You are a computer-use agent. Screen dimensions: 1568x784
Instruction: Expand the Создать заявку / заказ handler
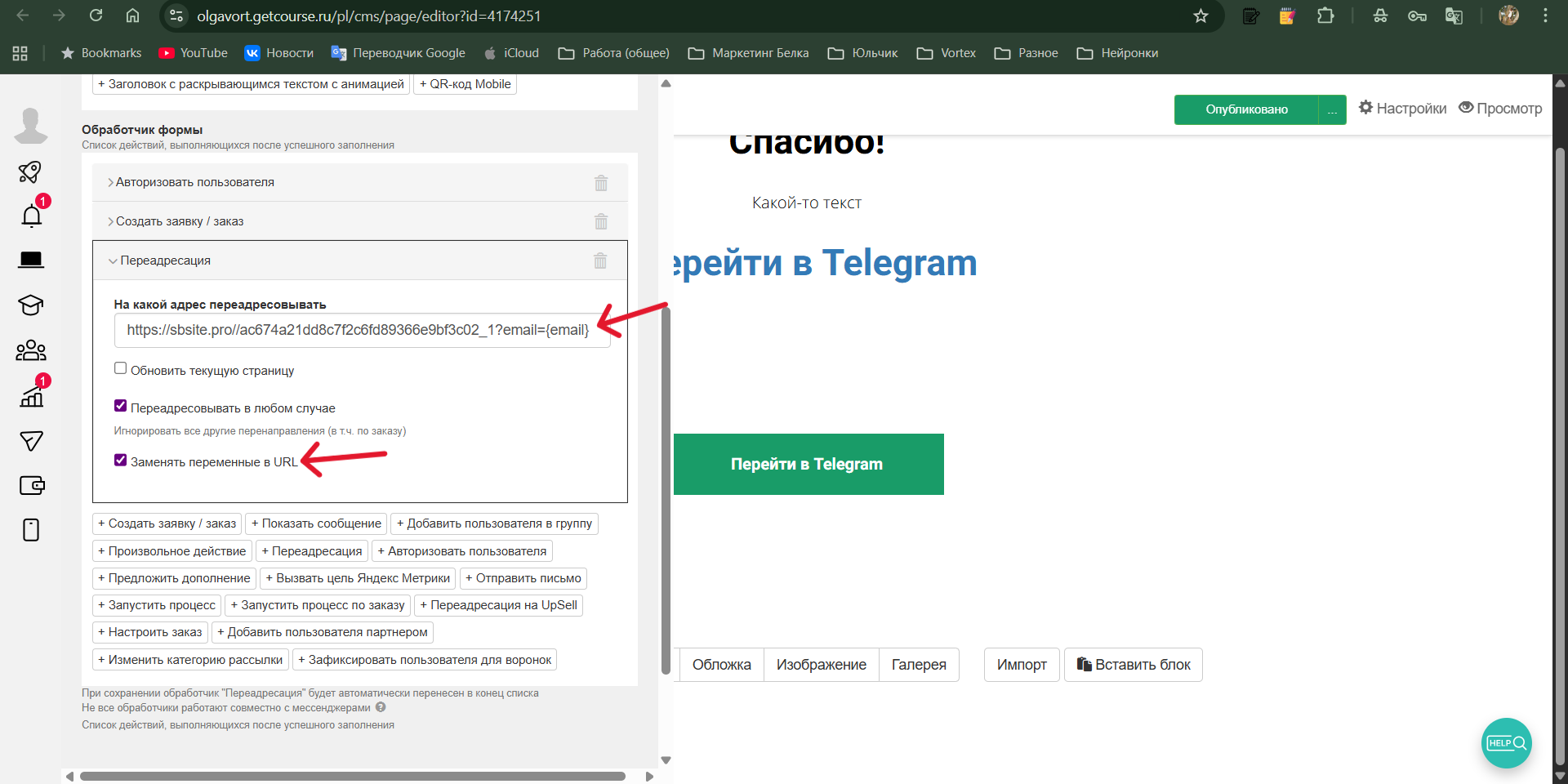coord(180,220)
